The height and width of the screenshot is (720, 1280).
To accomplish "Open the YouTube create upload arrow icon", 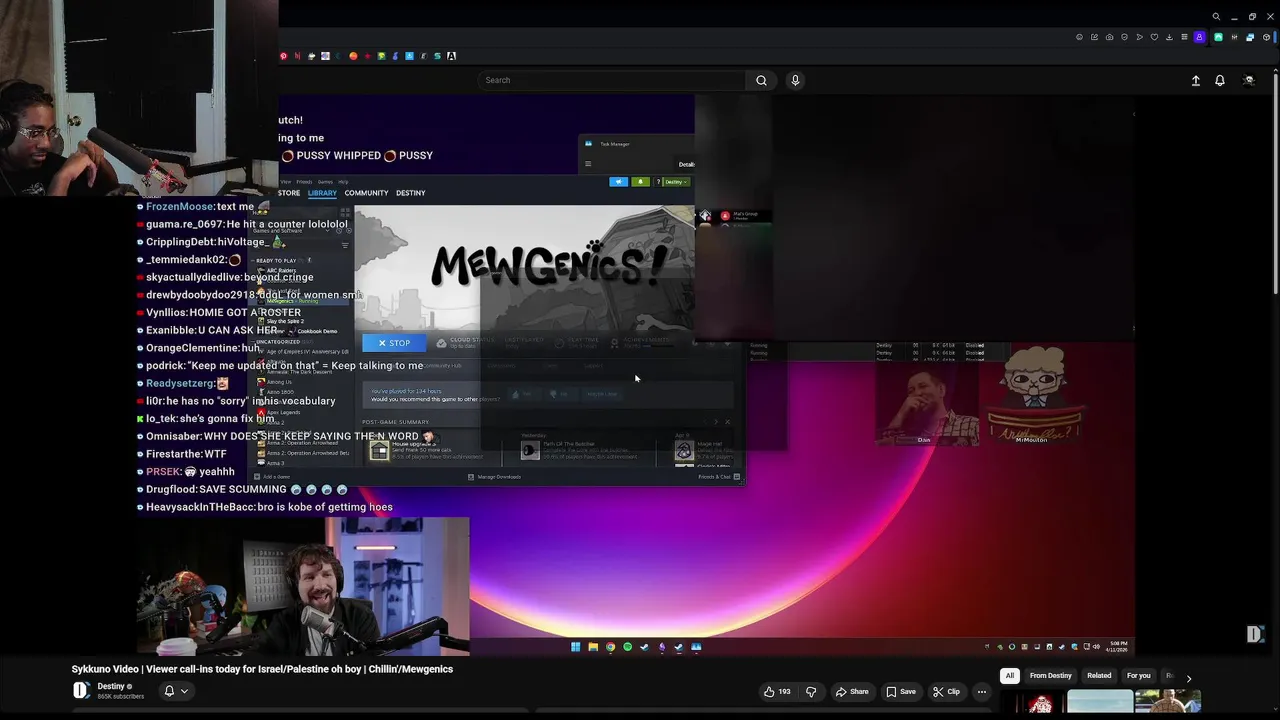I will point(1195,80).
